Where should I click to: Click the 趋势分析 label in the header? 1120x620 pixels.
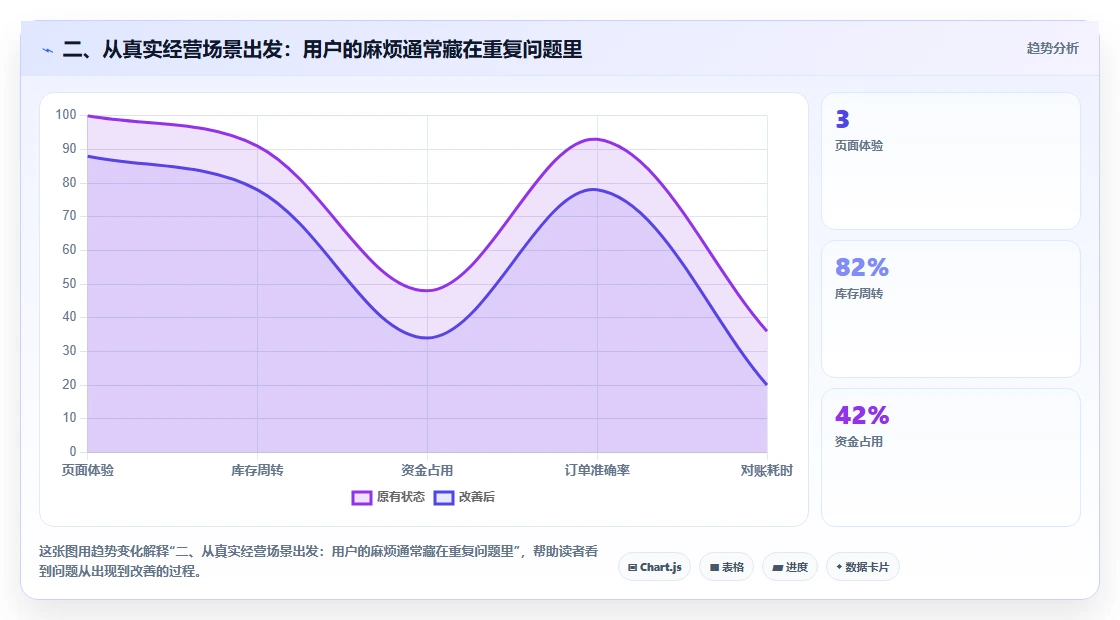pos(1052,49)
